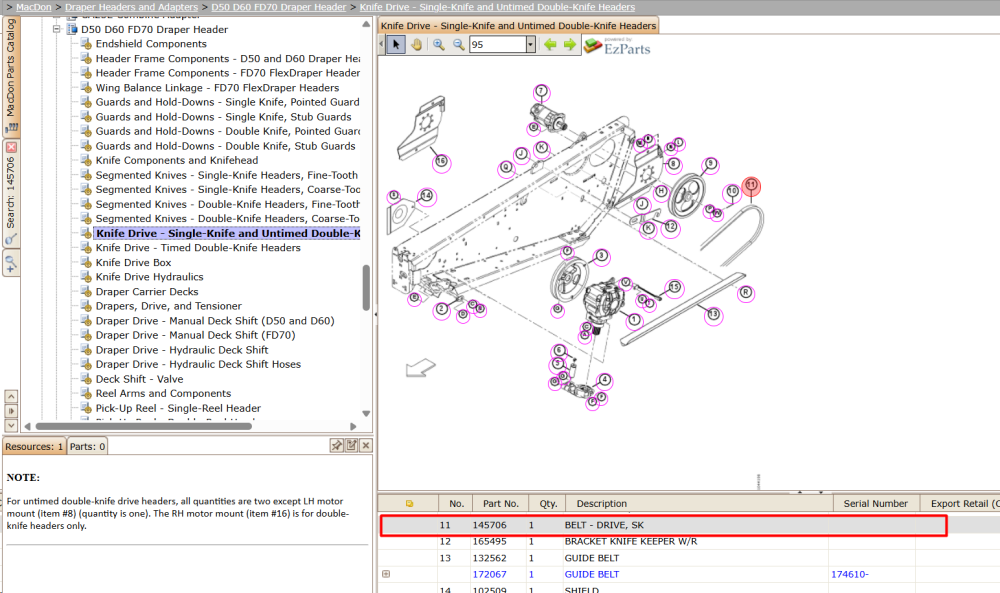
Task: Click the up chevron panel button at left
Action: (x=11, y=397)
